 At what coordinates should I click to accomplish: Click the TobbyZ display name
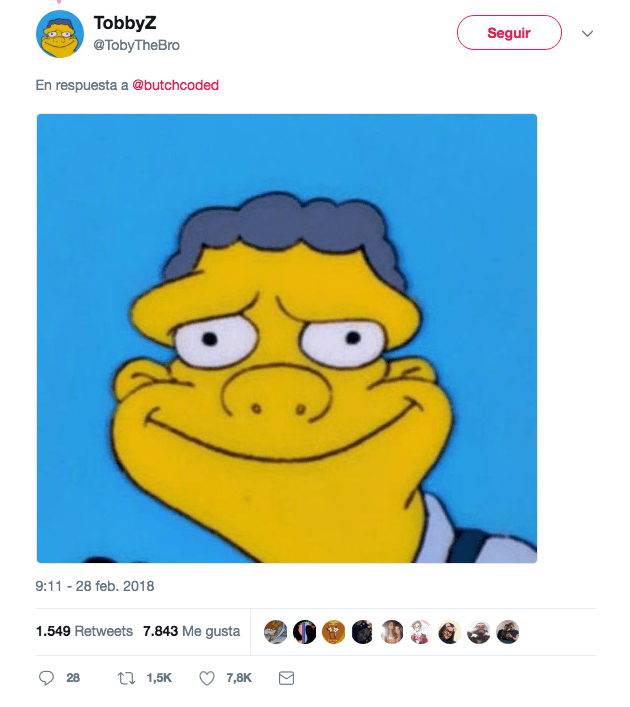[124, 23]
